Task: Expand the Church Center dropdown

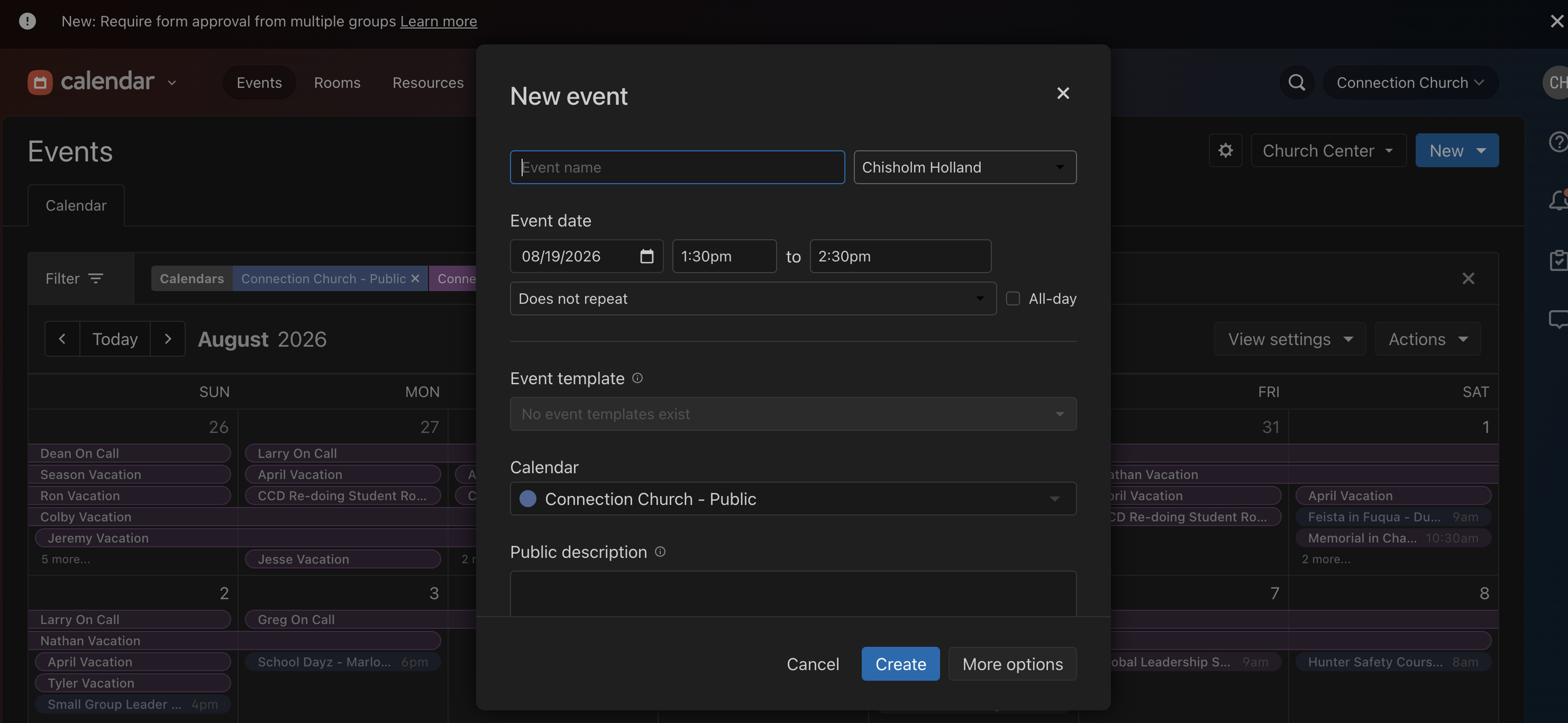Action: (x=1328, y=151)
